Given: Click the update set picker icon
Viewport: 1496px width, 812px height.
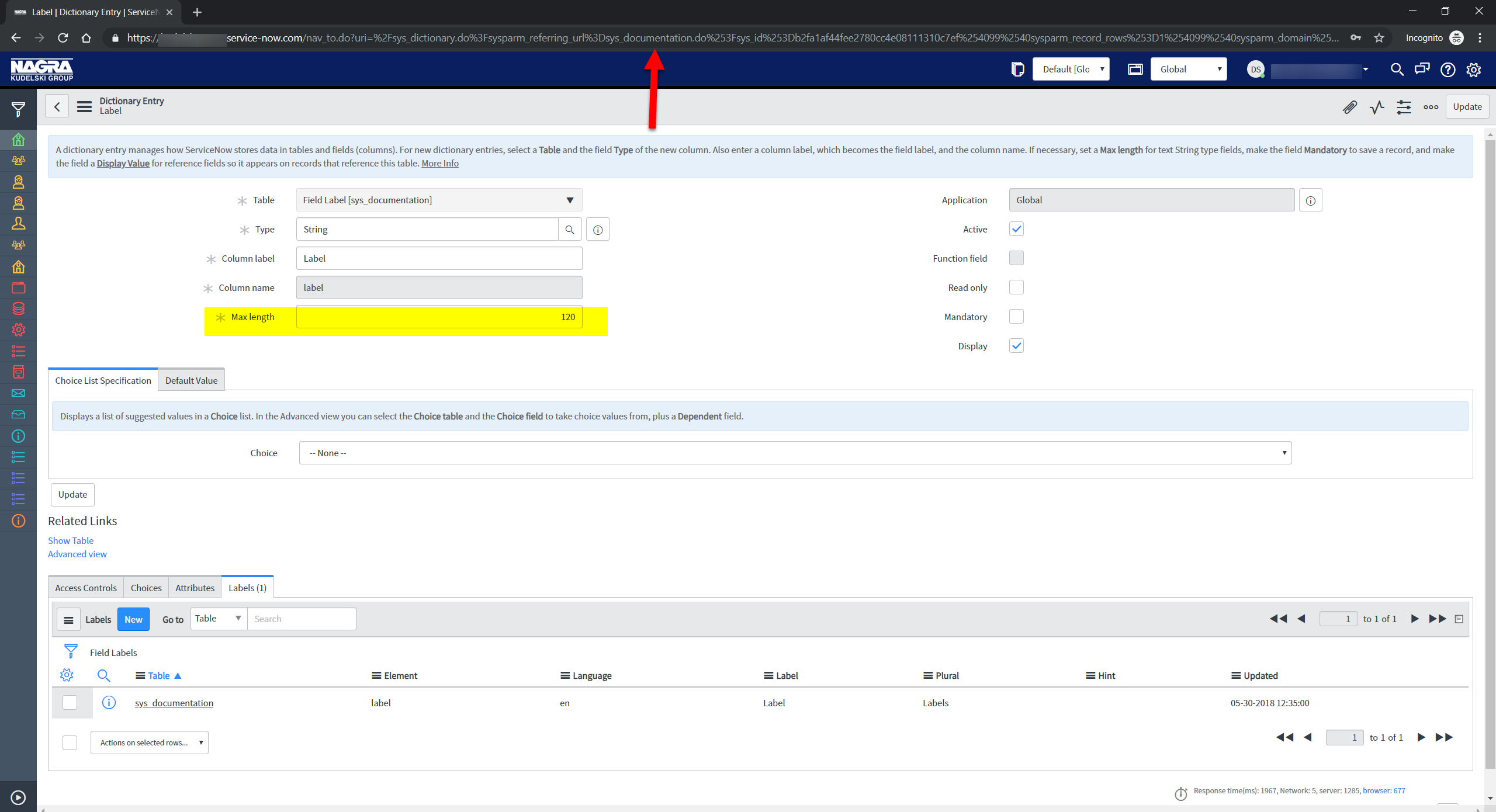Looking at the screenshot, I should (x=1017, y=70).
